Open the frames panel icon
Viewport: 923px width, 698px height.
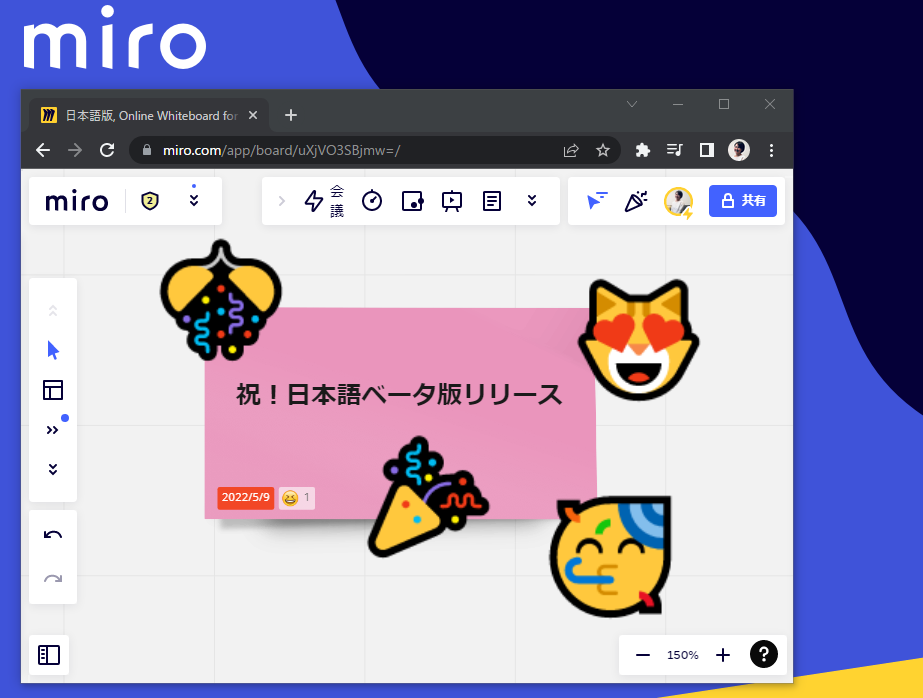pyautogui.click(x=49, y=654)
